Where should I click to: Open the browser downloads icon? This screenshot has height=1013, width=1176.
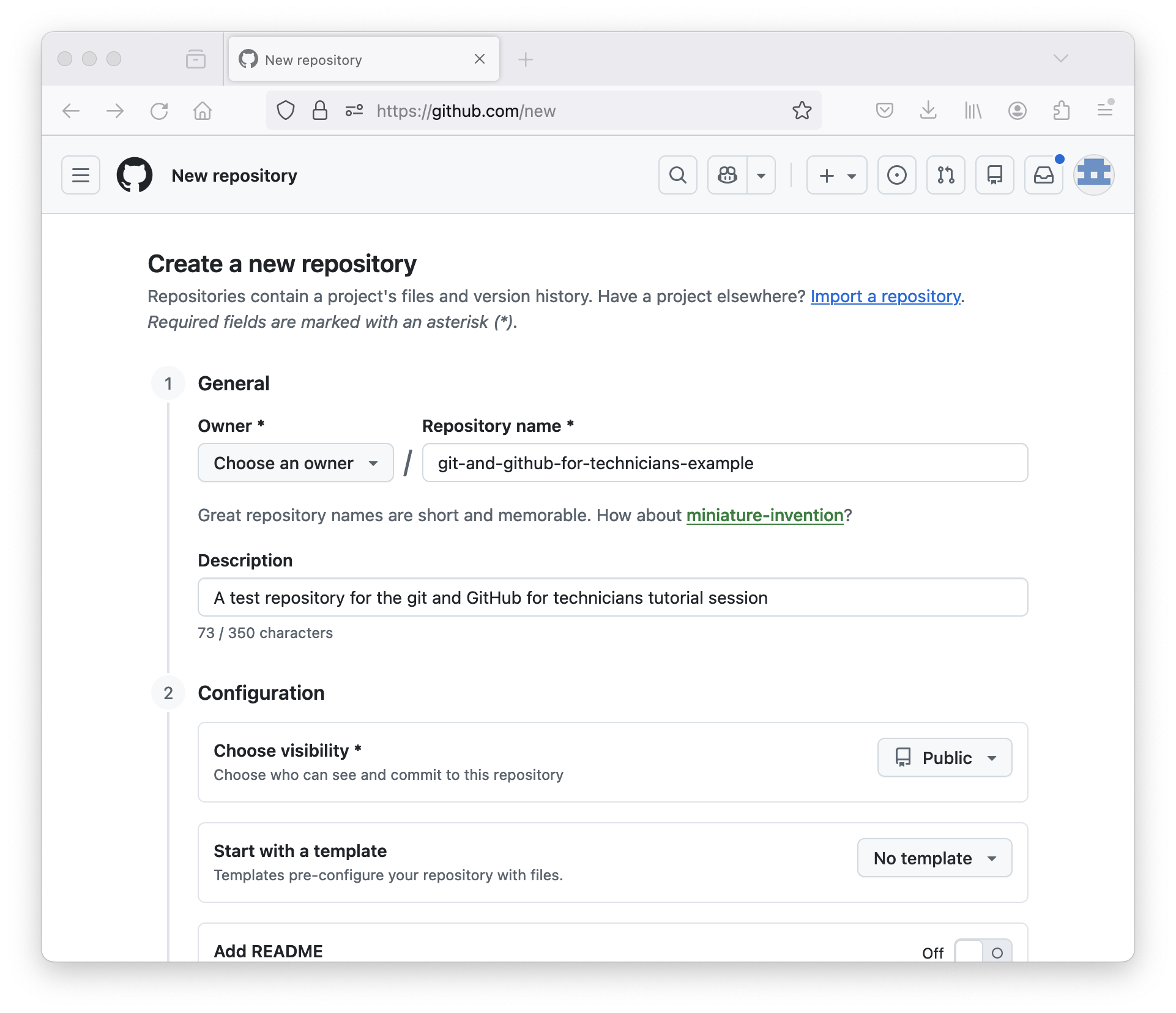tap(928, 111)
